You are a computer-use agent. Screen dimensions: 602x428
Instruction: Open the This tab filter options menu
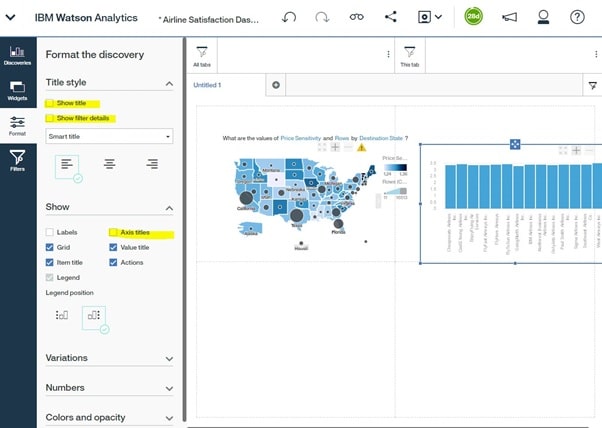pos(596,54)
